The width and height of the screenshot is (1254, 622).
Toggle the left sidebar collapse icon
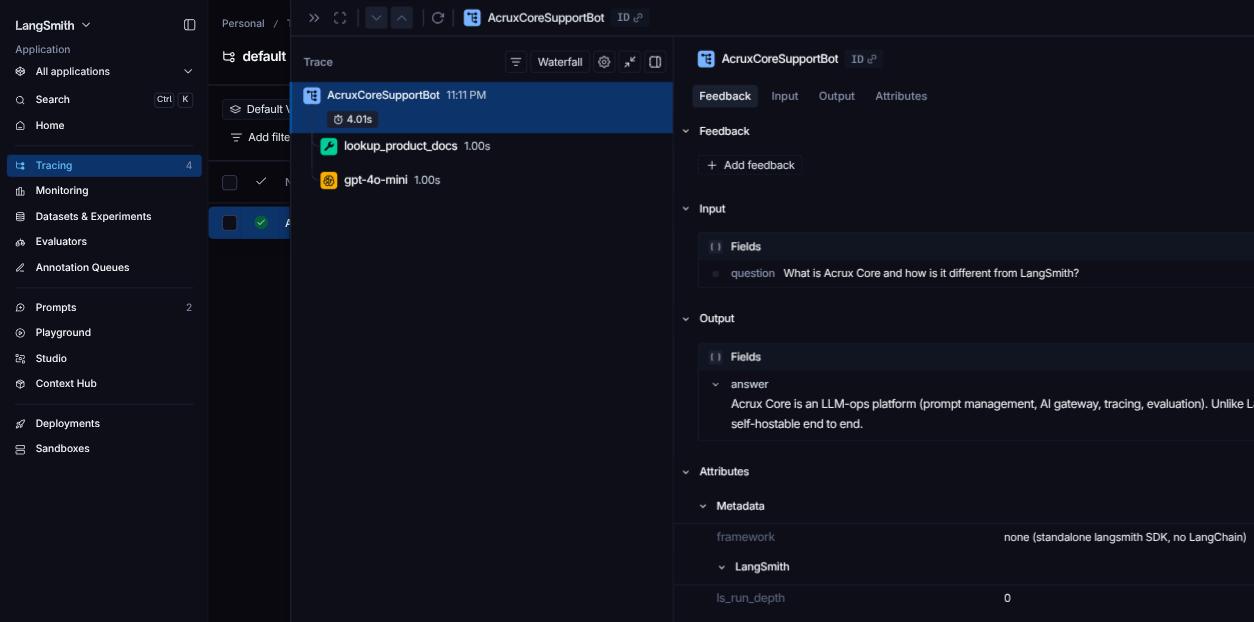190,25
